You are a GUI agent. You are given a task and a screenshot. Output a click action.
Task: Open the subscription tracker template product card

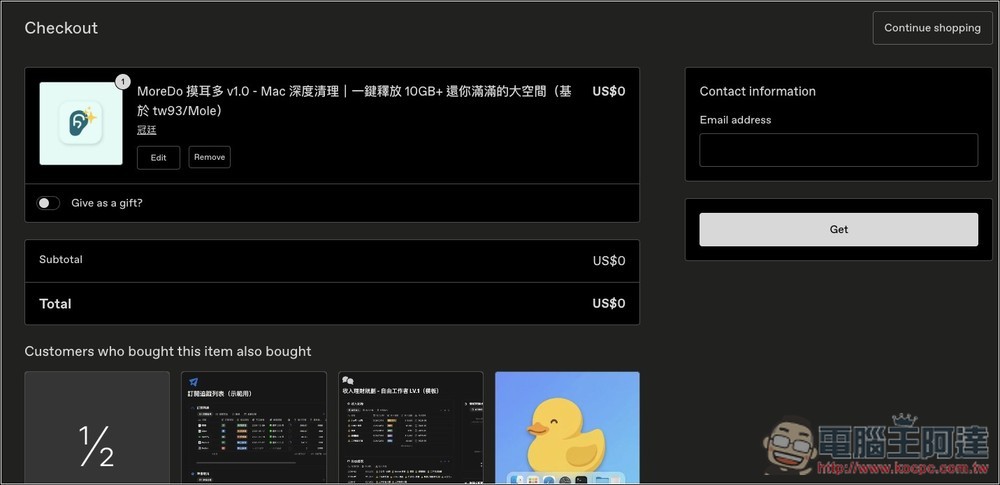254,428
